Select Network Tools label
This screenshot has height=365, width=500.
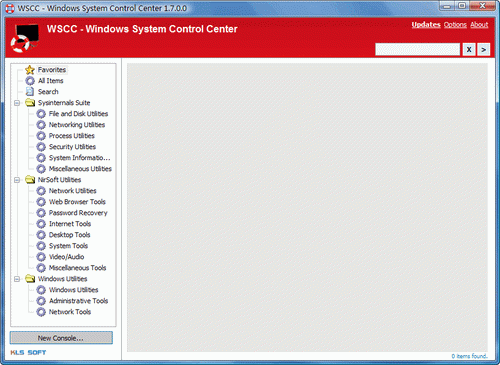pyautogui.click(x=70, y=312)
